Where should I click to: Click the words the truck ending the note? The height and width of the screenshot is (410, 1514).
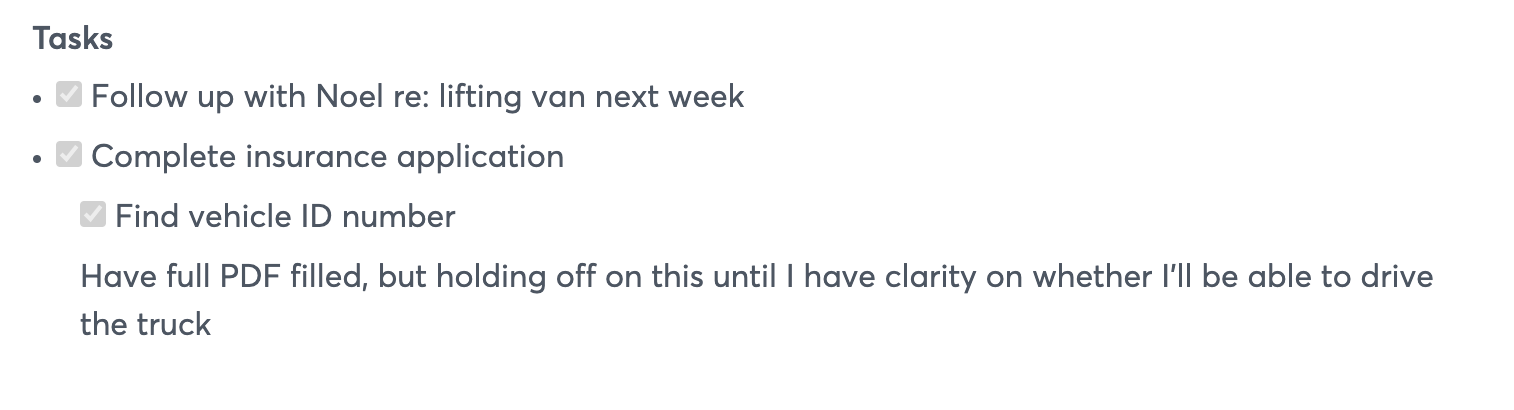[x=145, y=324]
